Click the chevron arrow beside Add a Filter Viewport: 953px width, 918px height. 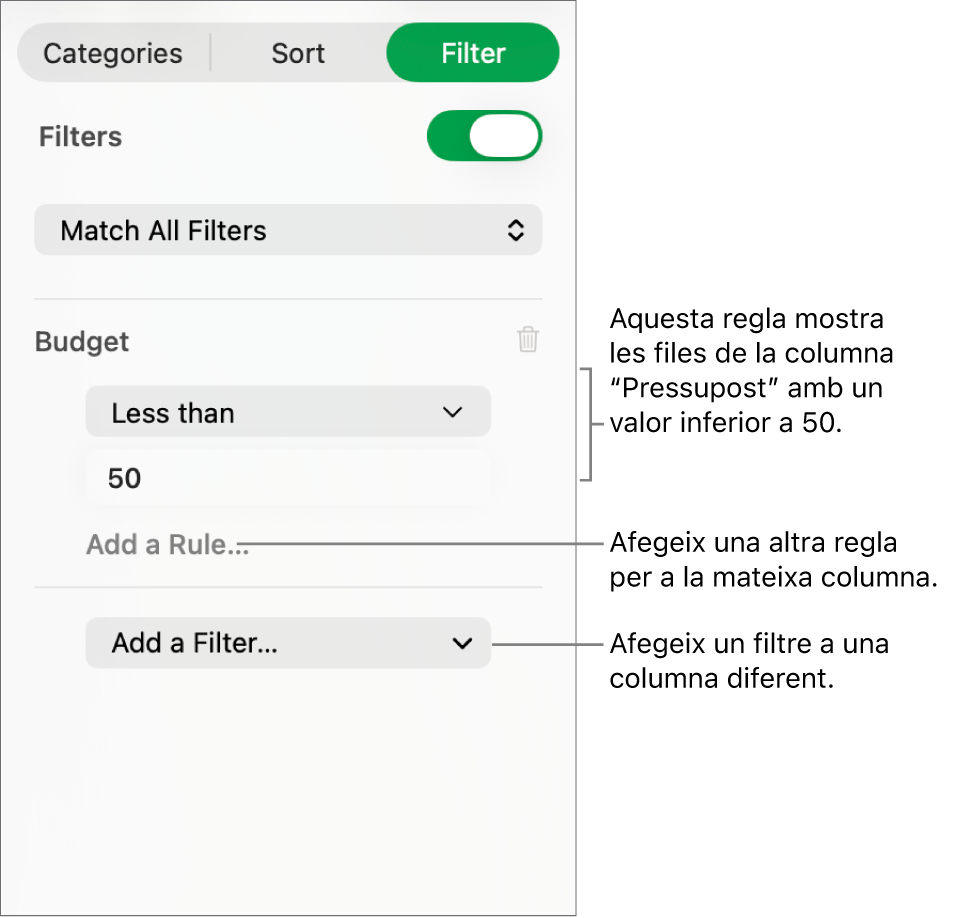[x=462, y=643]
